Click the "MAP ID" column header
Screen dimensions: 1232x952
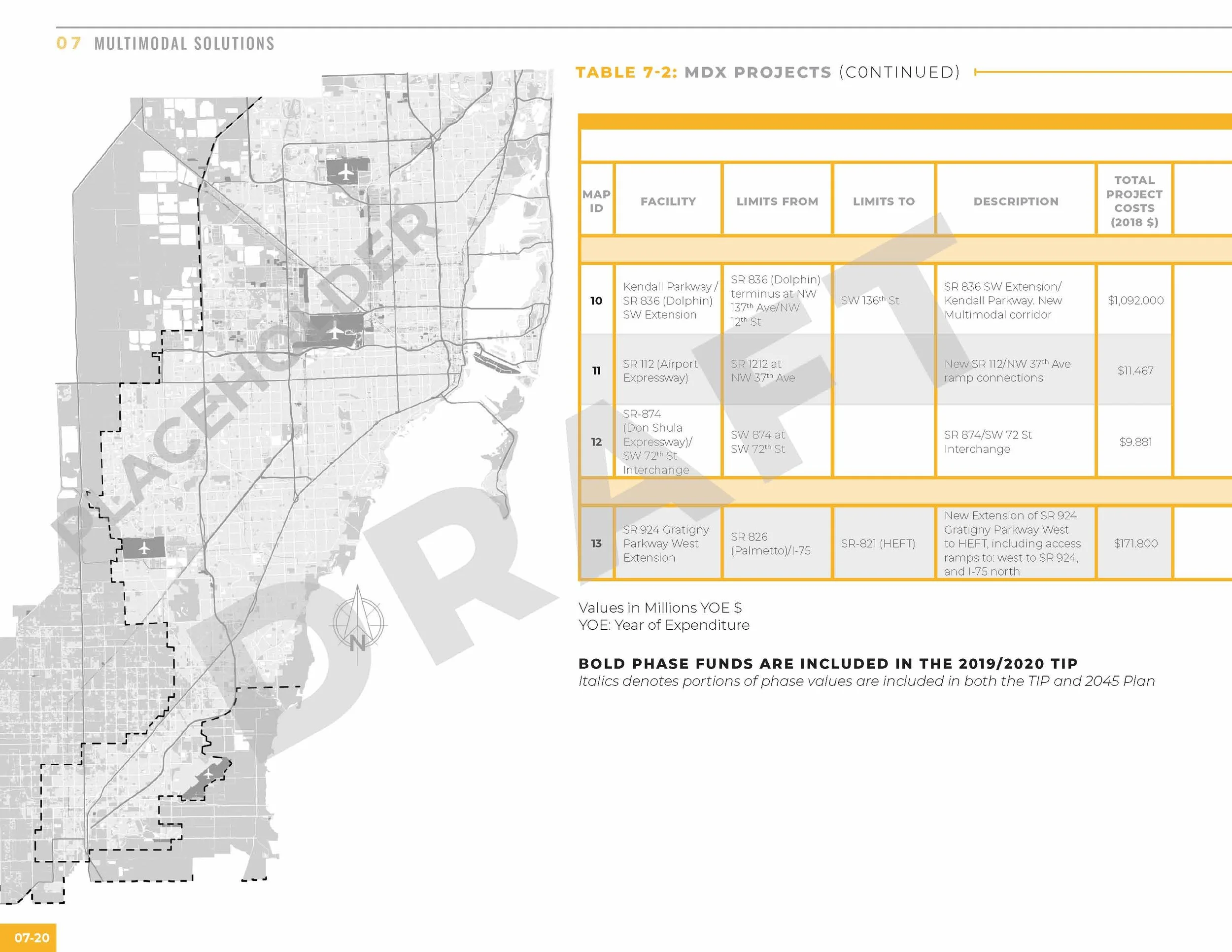(596, 202)
